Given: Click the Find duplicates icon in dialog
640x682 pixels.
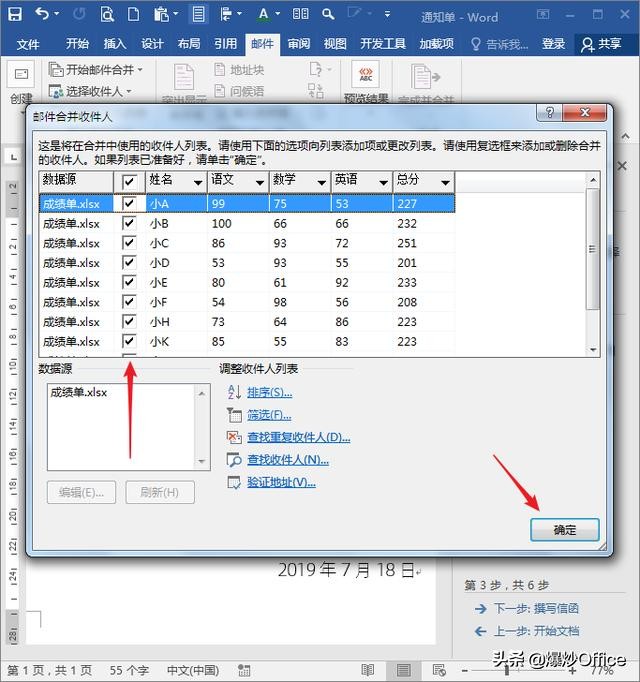Looking at the screenshot, I should pos(235,437).
